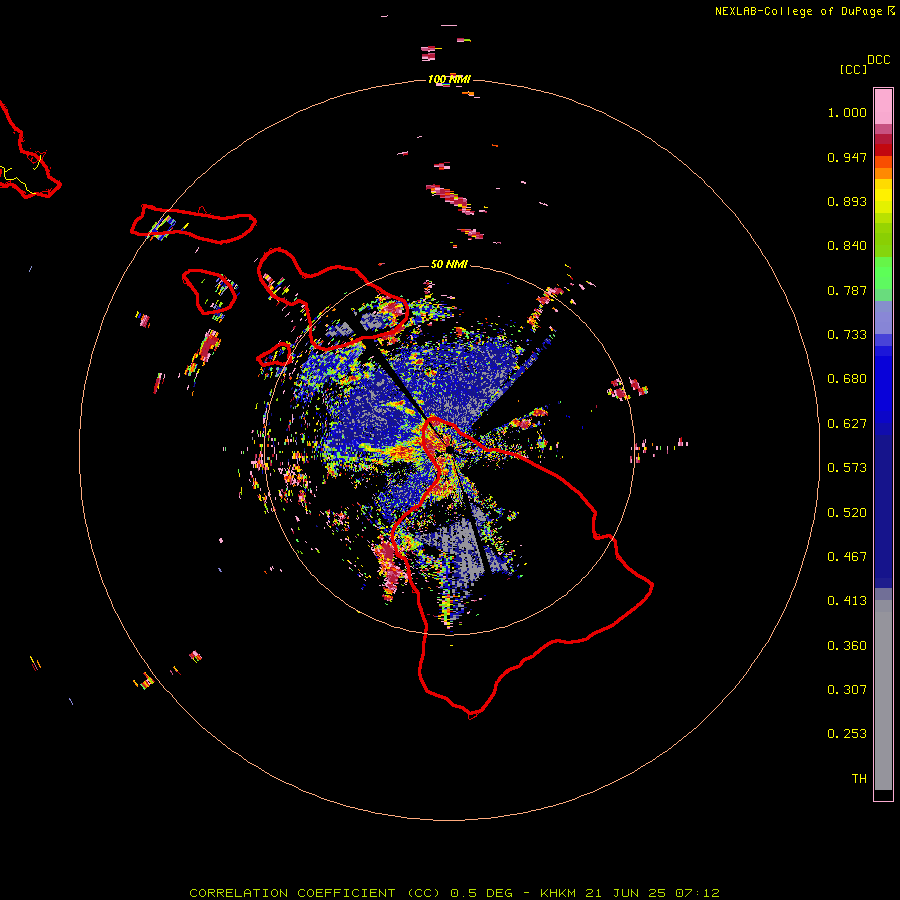Pick the bright green color bar segment
900x900 pixels.
click(883, 272)
